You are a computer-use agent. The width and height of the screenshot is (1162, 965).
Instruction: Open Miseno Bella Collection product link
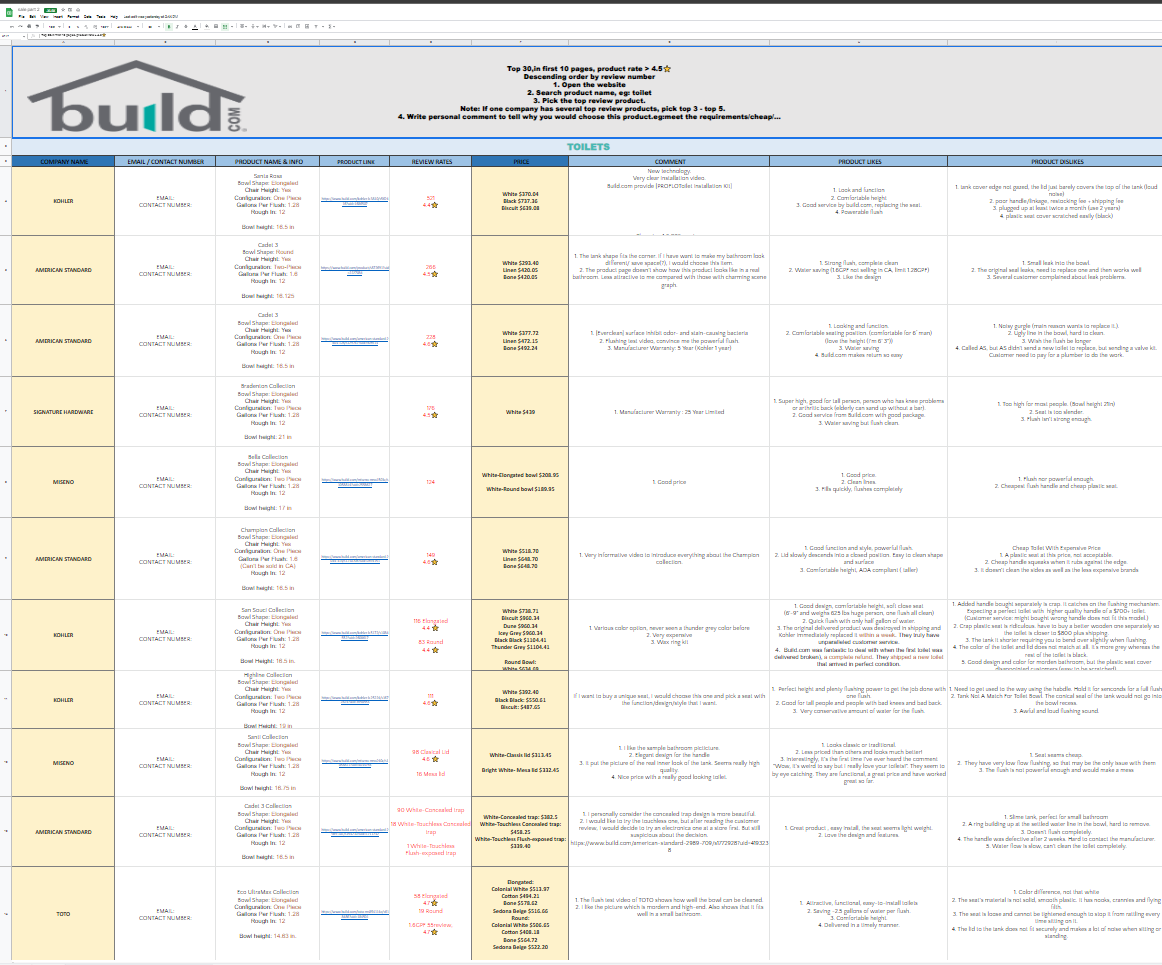point(354,482)
